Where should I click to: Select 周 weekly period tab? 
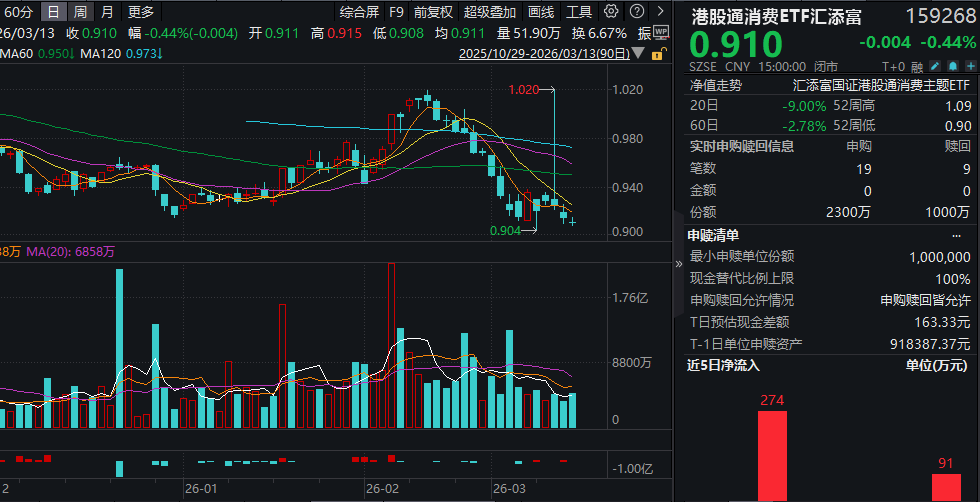click(80, 12)
